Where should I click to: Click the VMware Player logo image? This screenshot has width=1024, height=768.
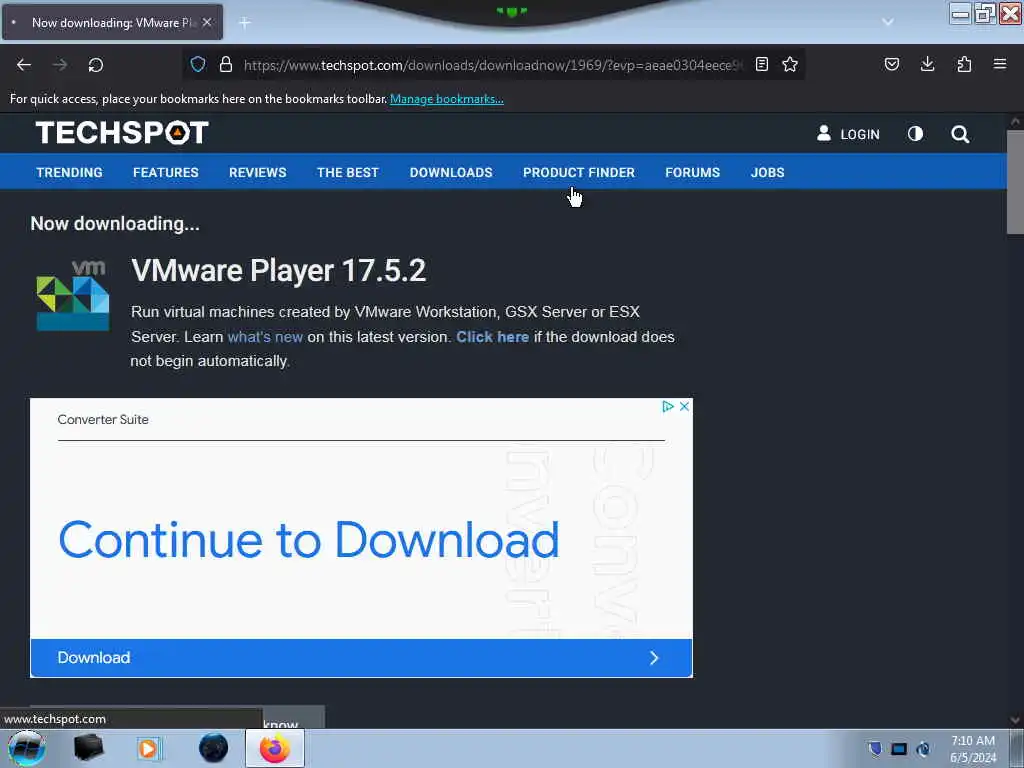[72, 295]
